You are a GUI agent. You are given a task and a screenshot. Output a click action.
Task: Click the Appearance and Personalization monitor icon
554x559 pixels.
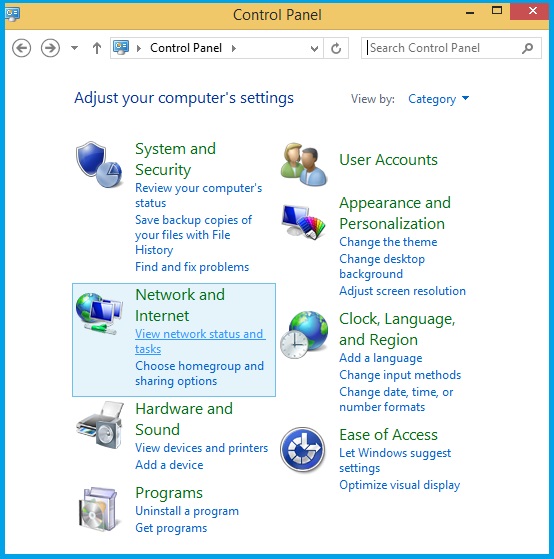303,222
